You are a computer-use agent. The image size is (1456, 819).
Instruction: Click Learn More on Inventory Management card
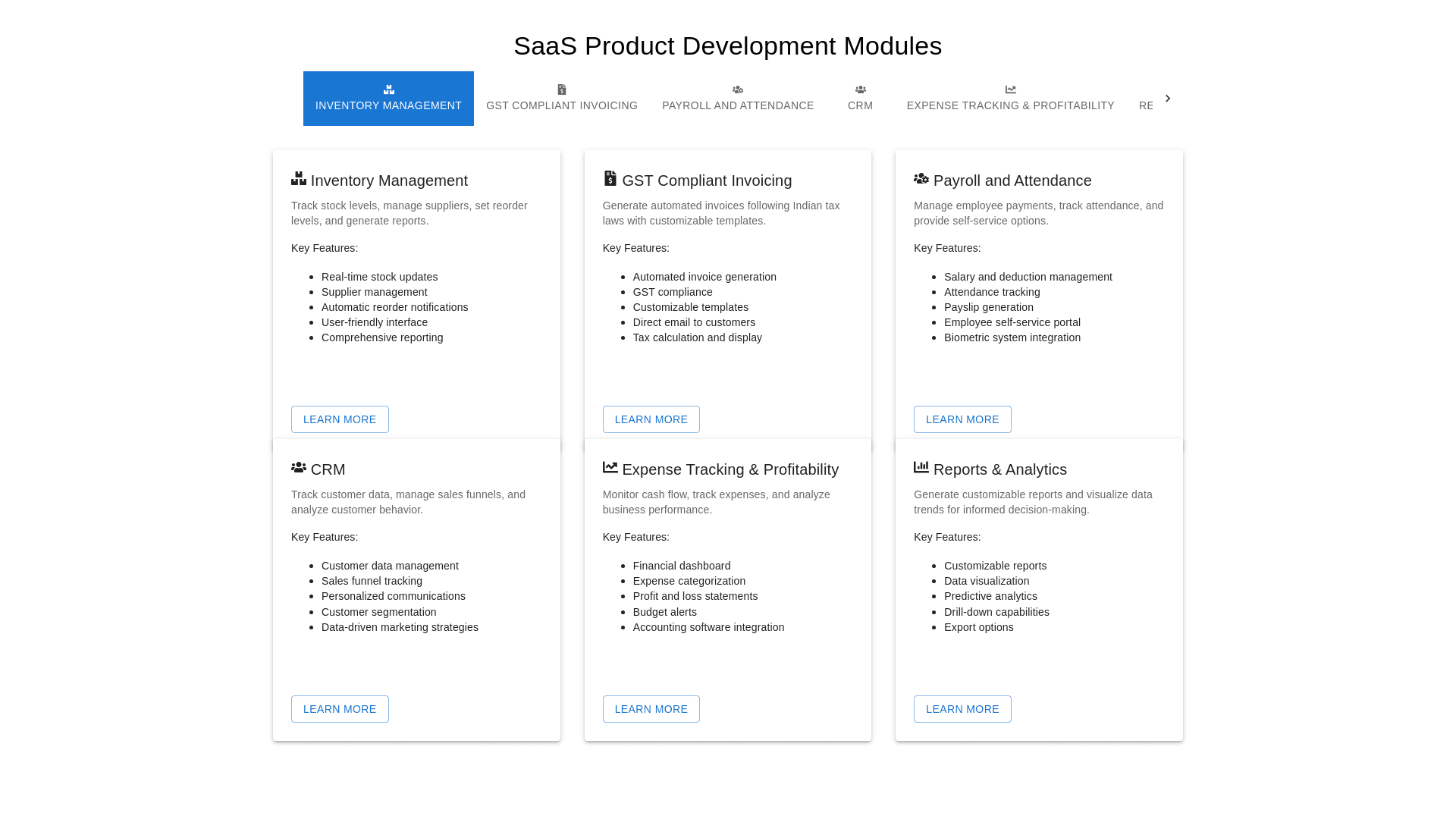340,419
